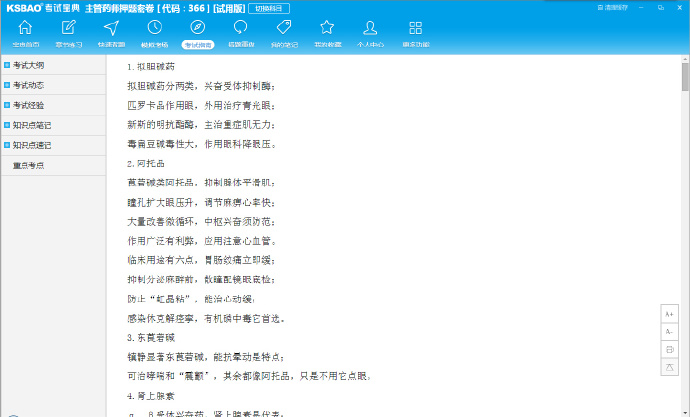Image resolution: width=690 pixels, height=417 pixels.
Task: Increase font size with A+ button
Action: (x=669, y=314)
